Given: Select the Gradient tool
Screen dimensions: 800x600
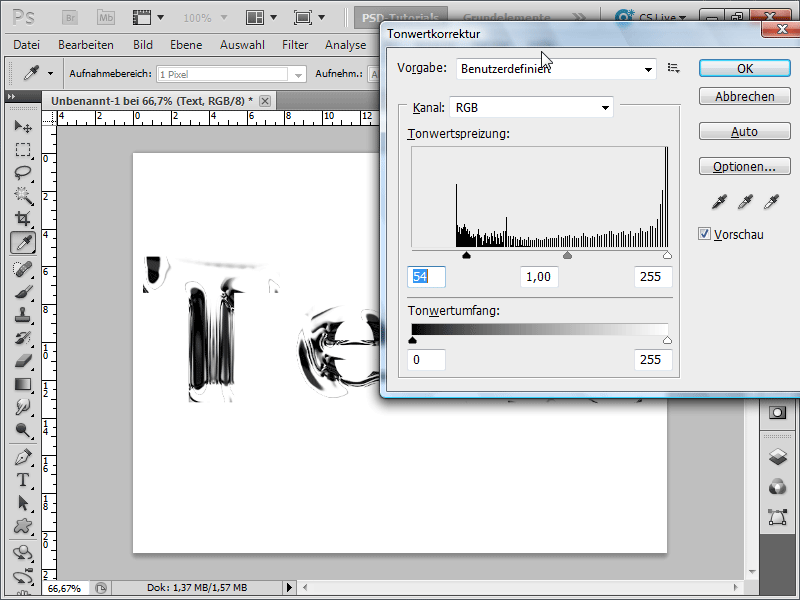Looking at the screenshot, I should [x=23, y=384].
